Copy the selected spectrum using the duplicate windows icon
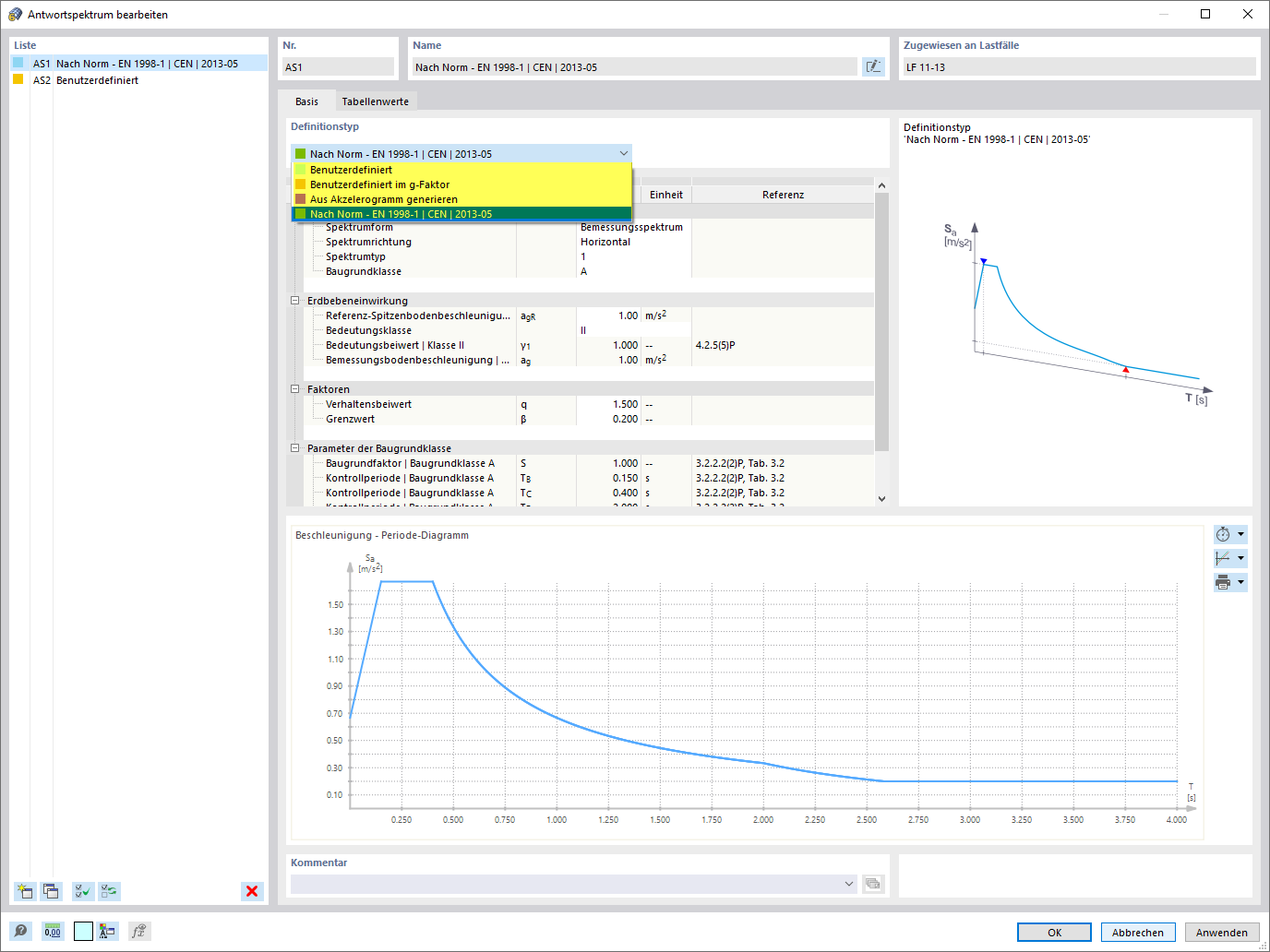Screen dimensions: 1270x952 click(x=51, y=891)
